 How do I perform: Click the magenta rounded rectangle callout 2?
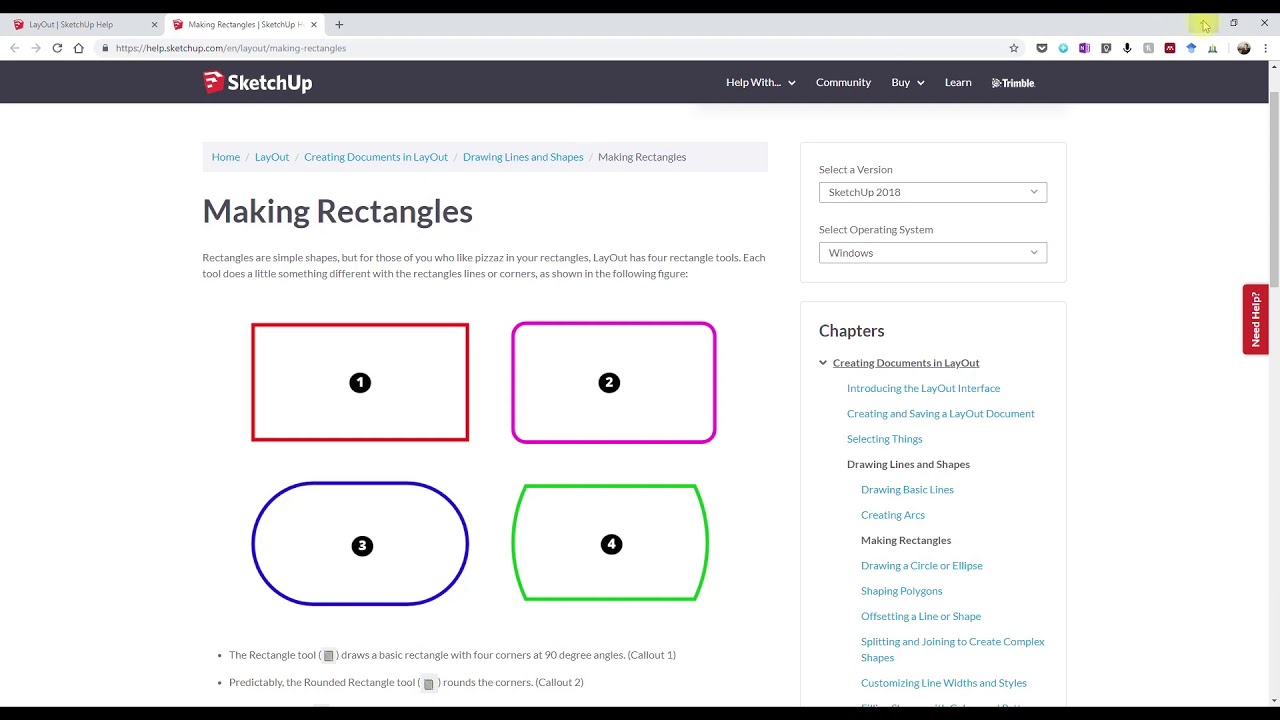tap(613, 382)
